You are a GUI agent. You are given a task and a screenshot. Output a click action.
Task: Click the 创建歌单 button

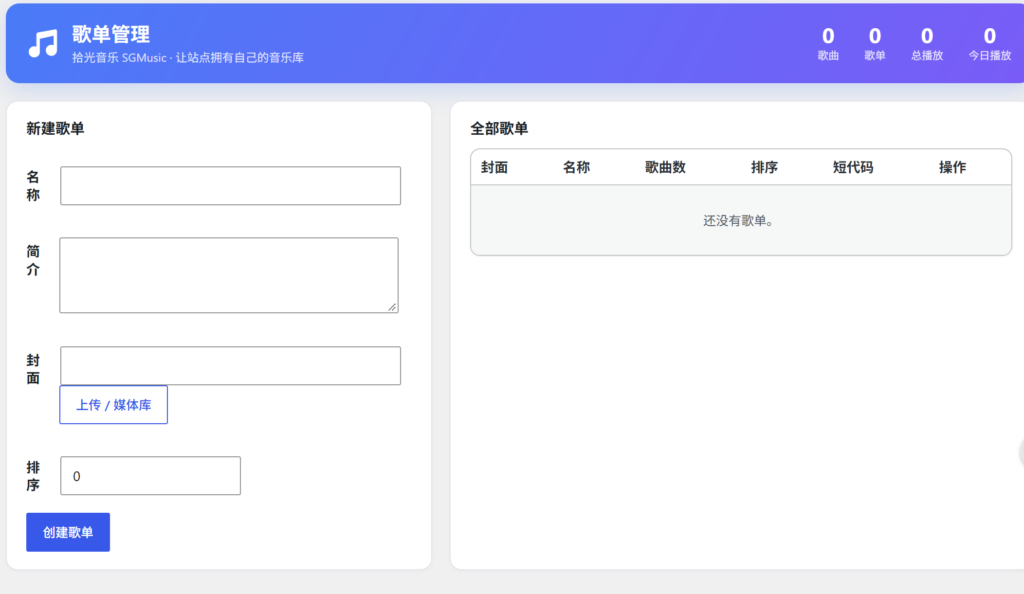tap(68, 532)
